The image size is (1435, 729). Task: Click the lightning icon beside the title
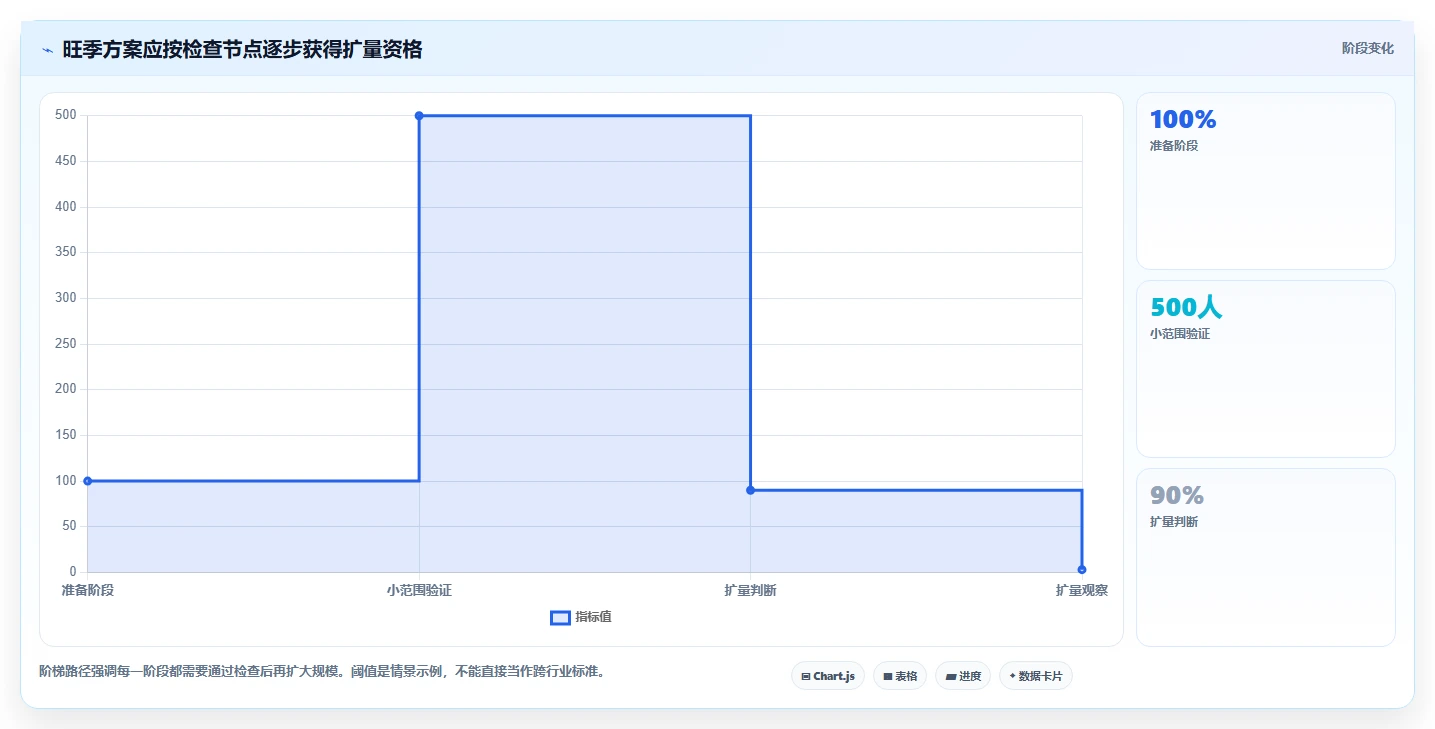pos(47,50)
